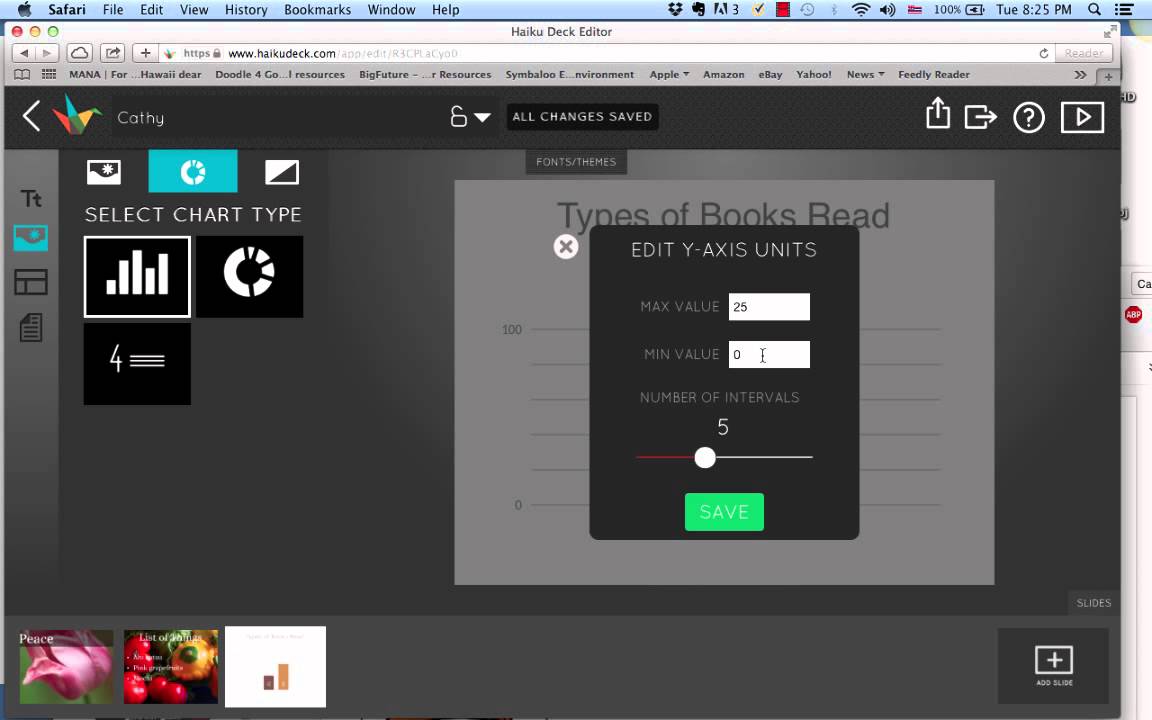Open the eBay bookmark
The height and width of the screenshot is (720, 1152).
pos(770,74)
